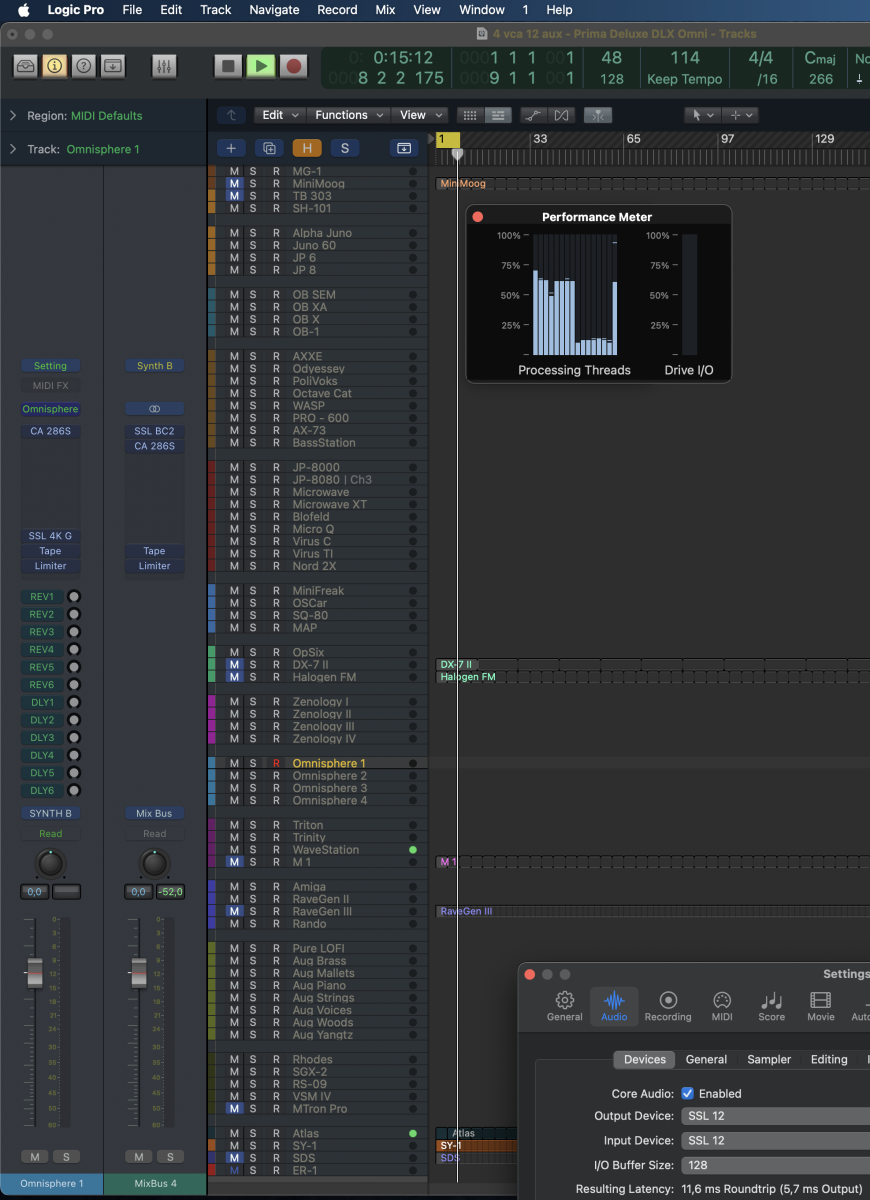Screen dimensions: 870x1200
Task: Expand the Region MIDI Defaults disclosure
Action: click(13, 116)
